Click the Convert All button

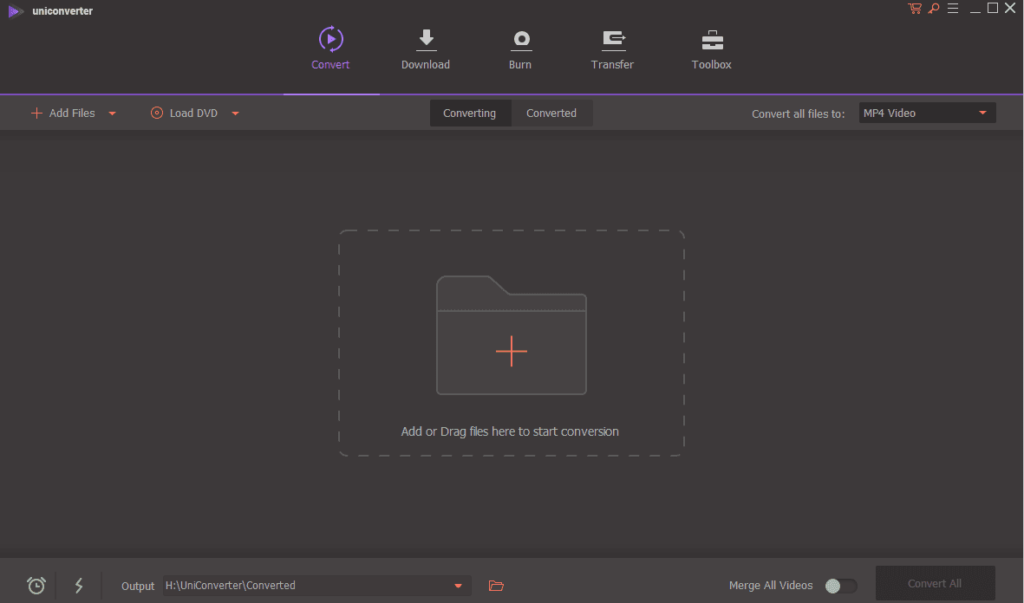tap(935, 583)
